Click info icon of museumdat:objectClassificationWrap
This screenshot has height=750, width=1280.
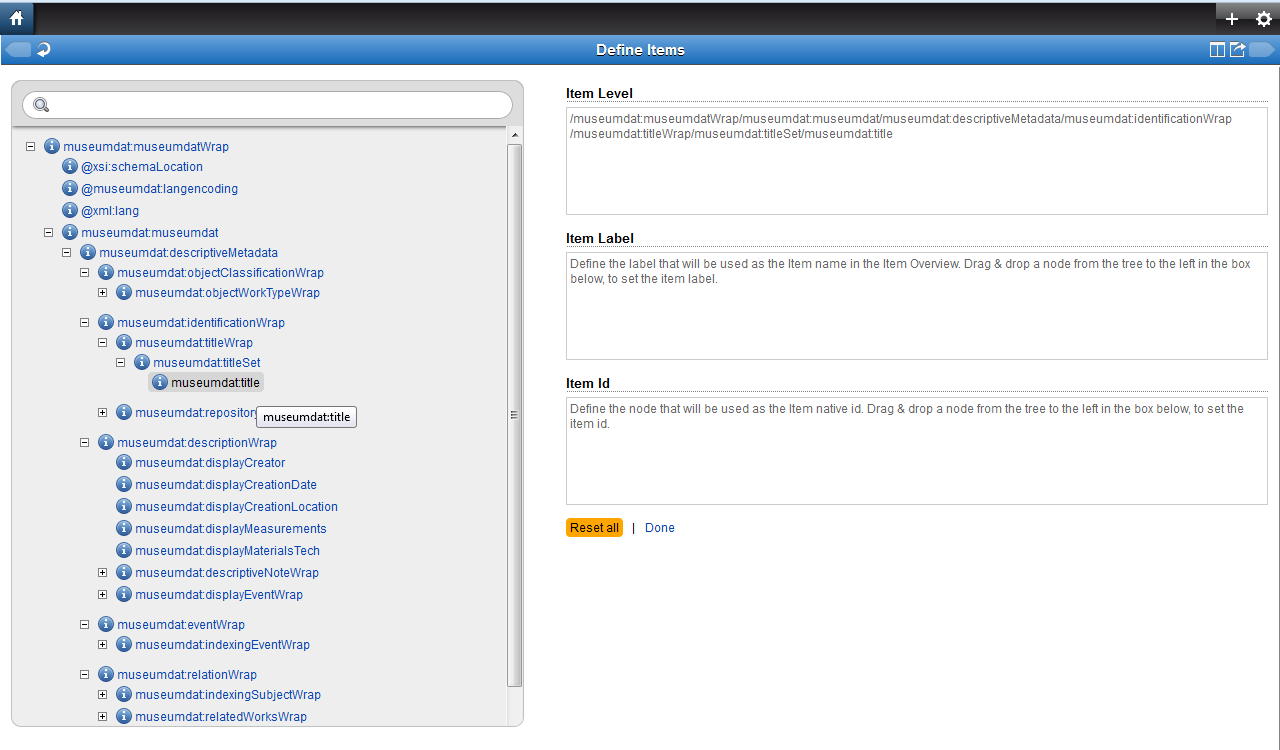point(106,272)
